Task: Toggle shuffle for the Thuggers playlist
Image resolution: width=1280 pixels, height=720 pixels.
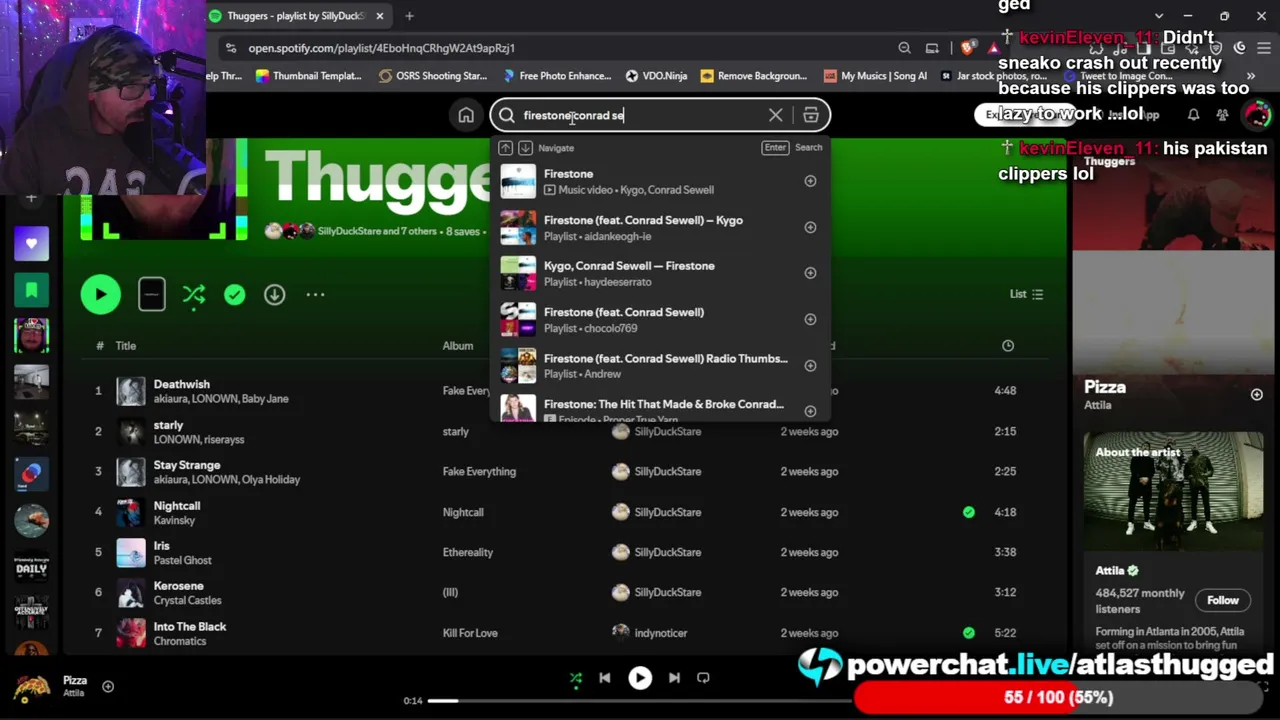Action: click(x=194, y=294)
